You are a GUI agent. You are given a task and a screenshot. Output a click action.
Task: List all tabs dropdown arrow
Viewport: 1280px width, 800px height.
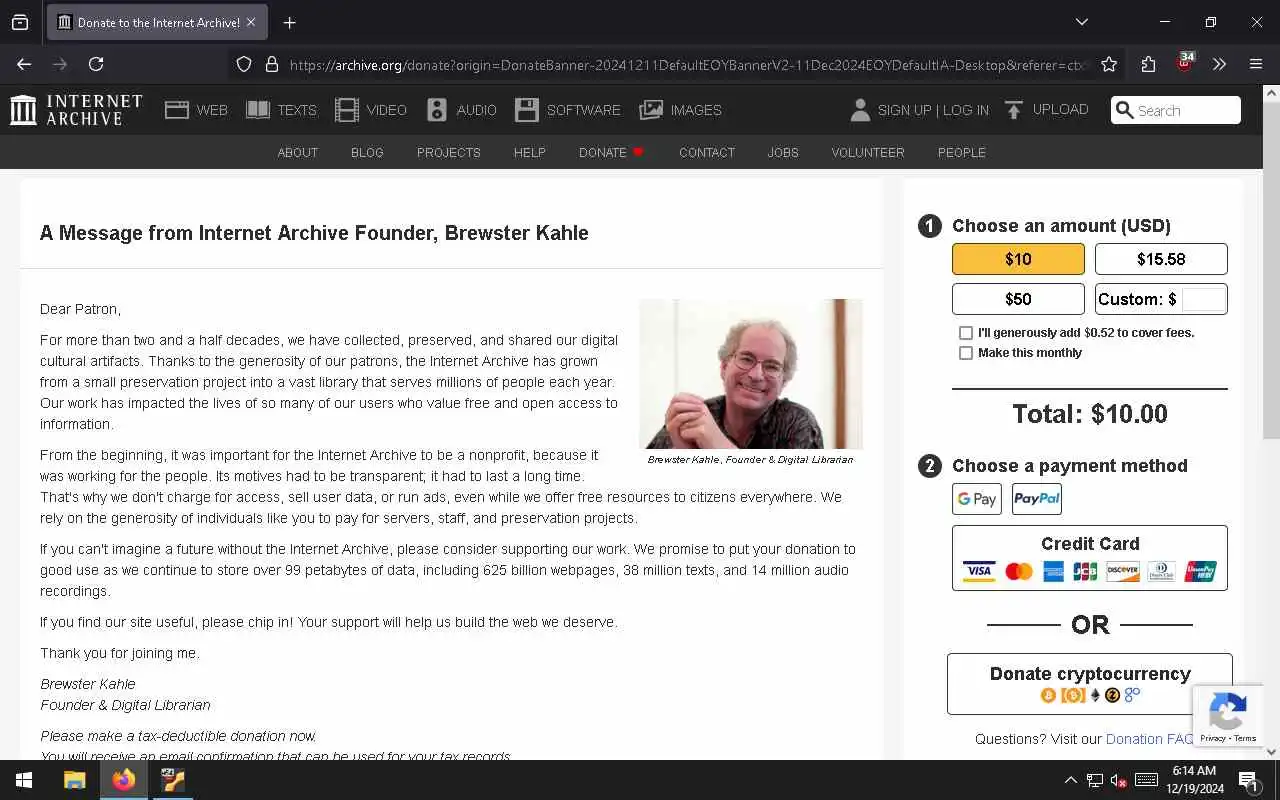pos(1082,22)
